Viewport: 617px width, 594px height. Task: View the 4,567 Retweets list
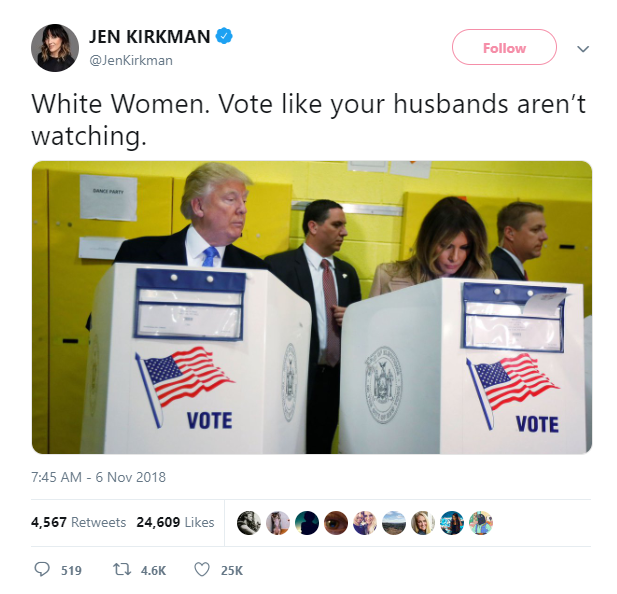pyautogui.click(x=78, y=522)
